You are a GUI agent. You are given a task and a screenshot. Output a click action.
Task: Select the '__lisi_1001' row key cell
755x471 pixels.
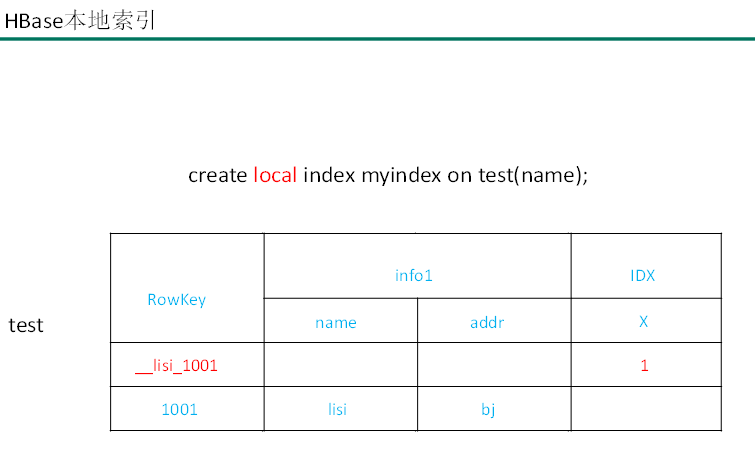(x=187, y=365)
